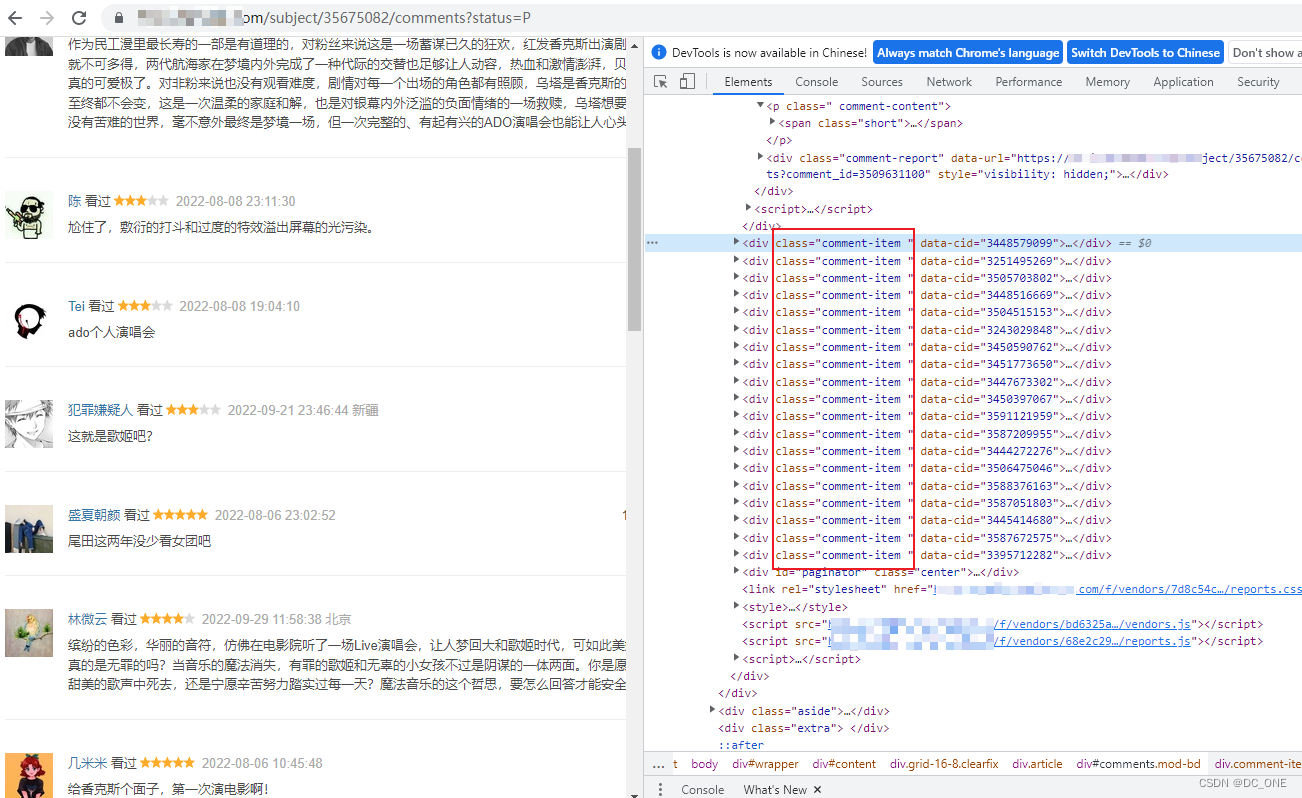The height and width of the screenshot is (798, 1302).
Task: Open the Application tab
Action: click(x=1183, y=82)
